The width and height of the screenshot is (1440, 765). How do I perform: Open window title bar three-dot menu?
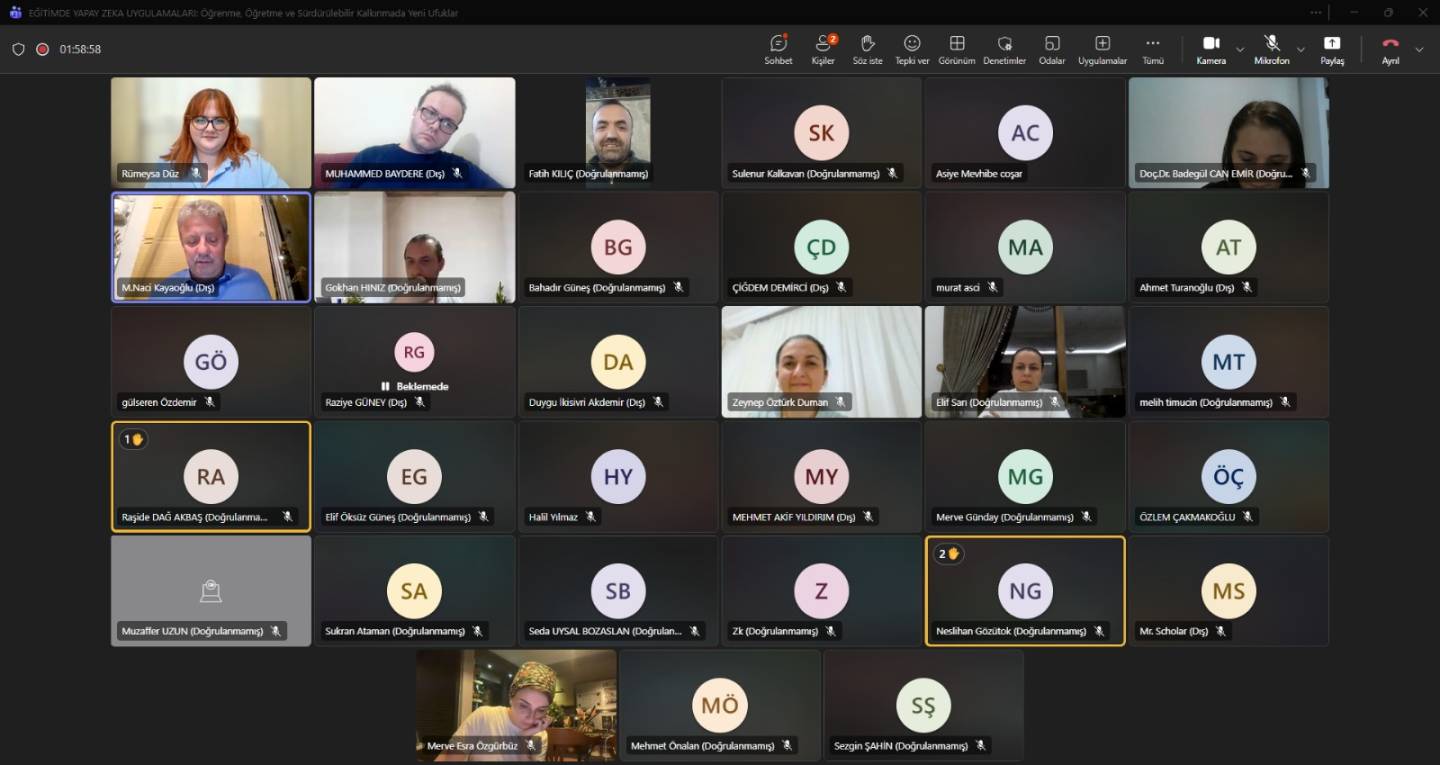coord(1316,12)
